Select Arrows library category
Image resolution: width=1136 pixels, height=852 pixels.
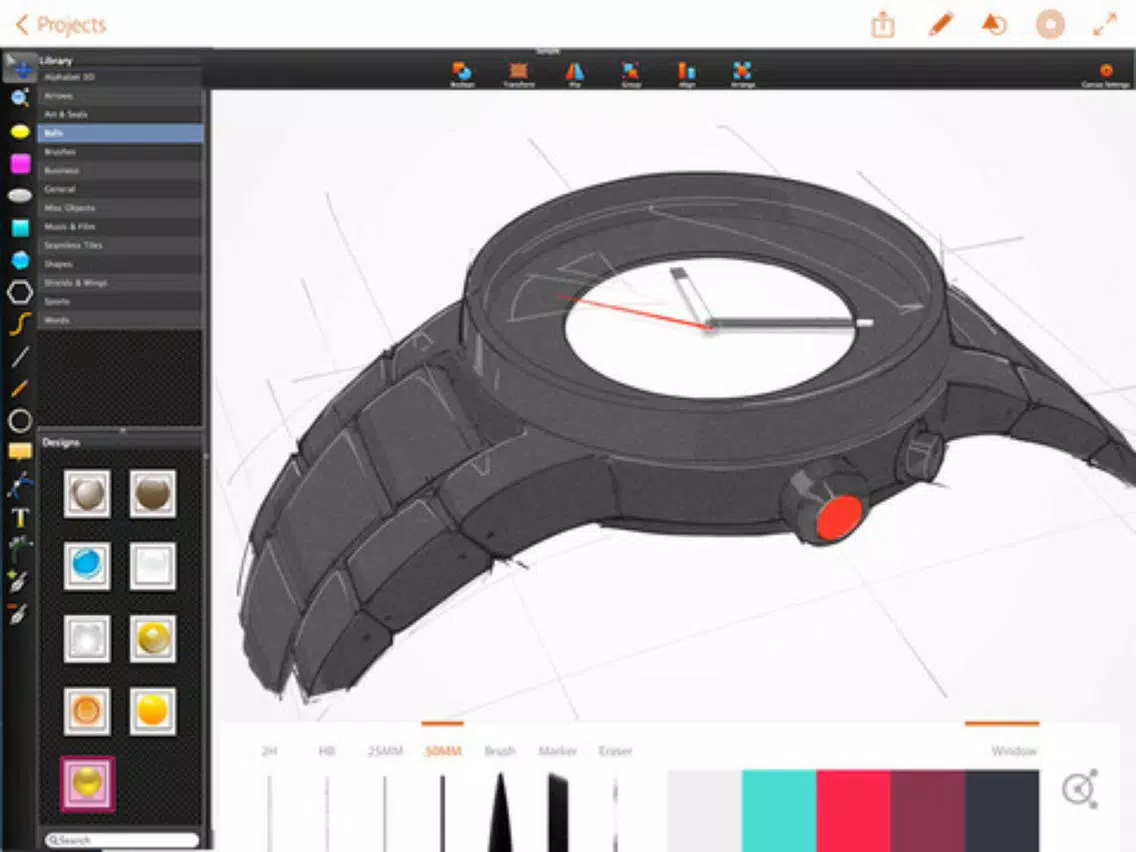[x=120, y=96]
